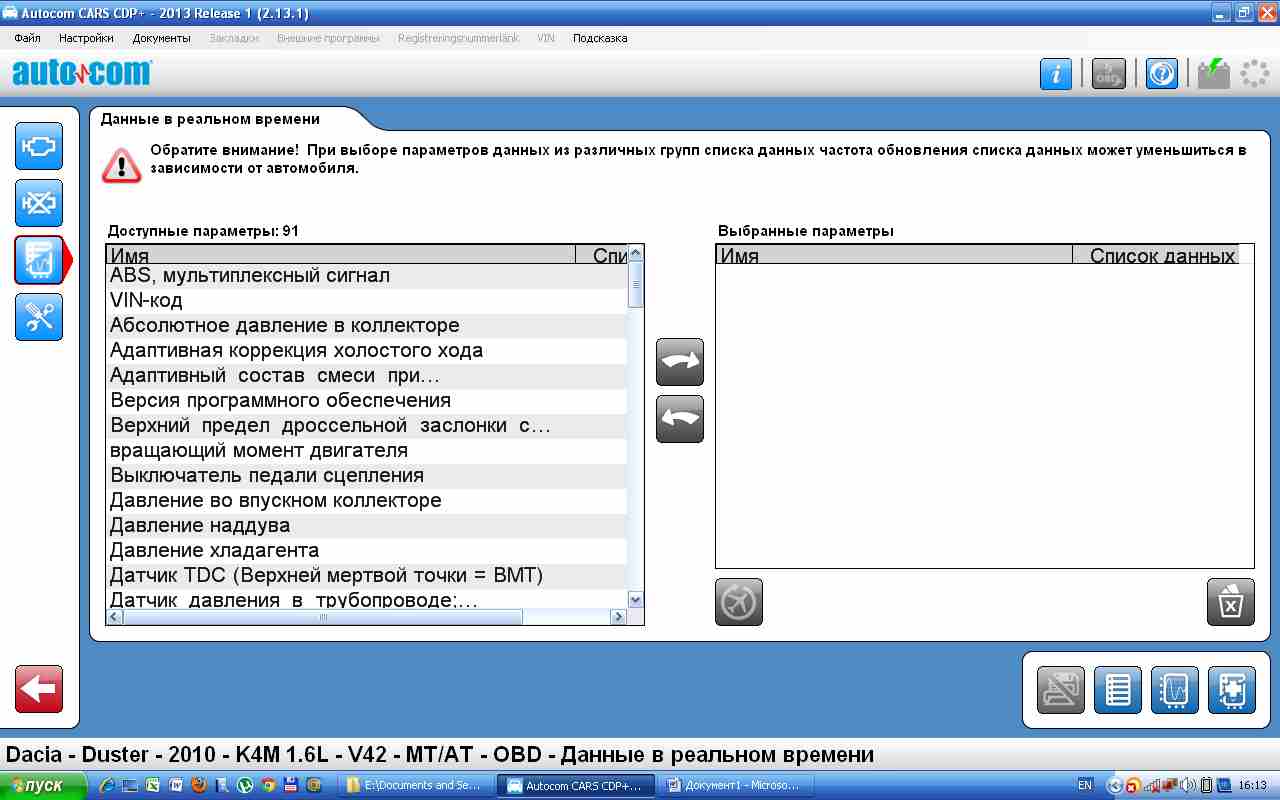Image resolution: width=1280 pixels, height=800 pixels.
Task: Open the engine fault codes sidebar icon
Action: pos(39,146)
